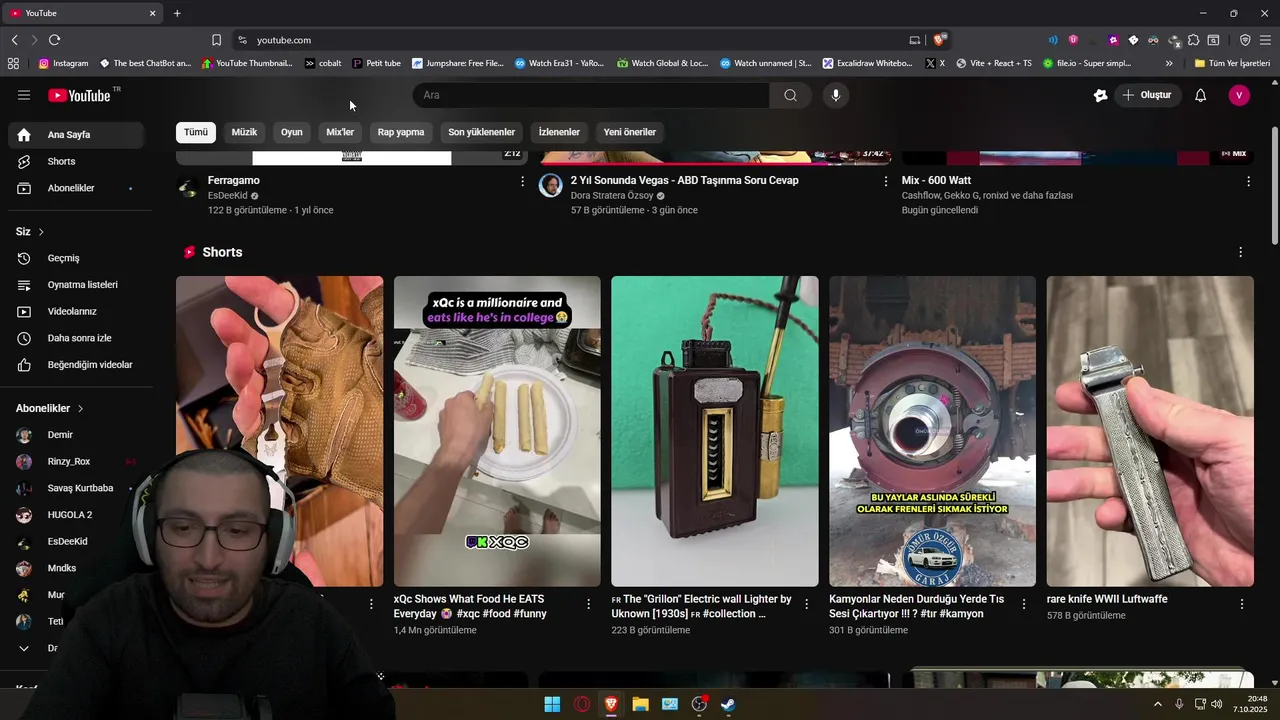This screenshot has width=1280, height=720.
Task: Open more options for Vegas video
Action: tap(885, 181)
